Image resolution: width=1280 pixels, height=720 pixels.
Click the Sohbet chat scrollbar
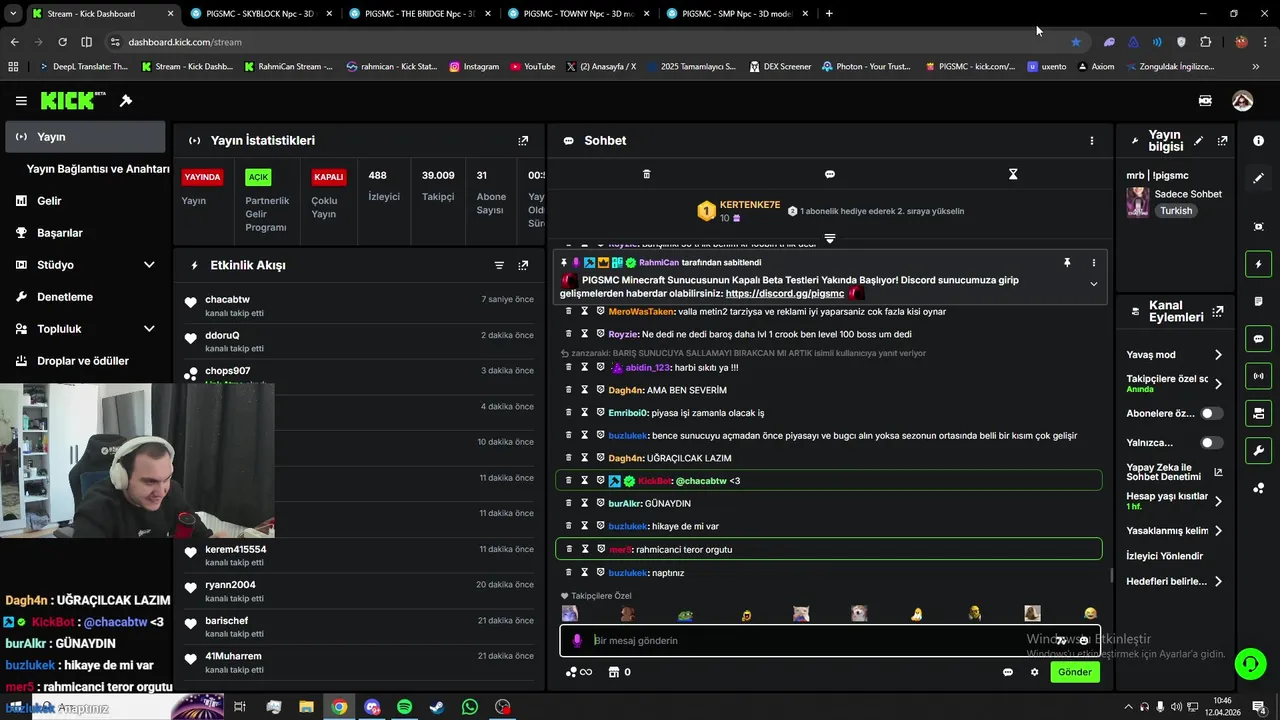pyautogui.click(x=1111, y=575)
